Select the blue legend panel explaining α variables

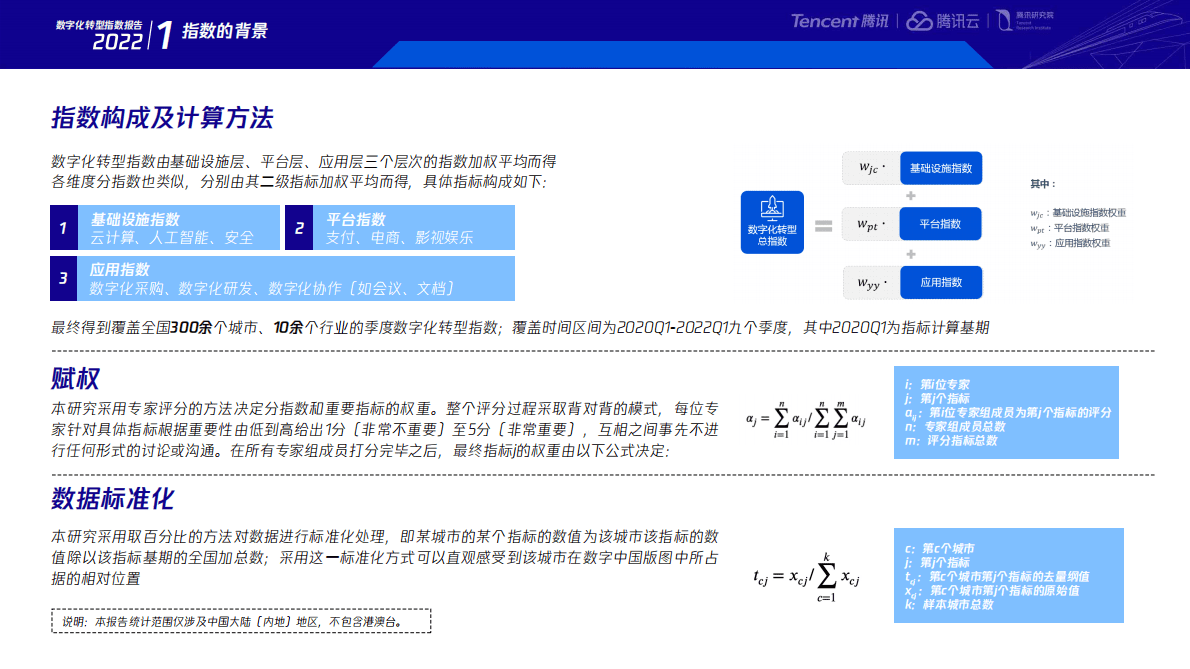click(1006, 415)
